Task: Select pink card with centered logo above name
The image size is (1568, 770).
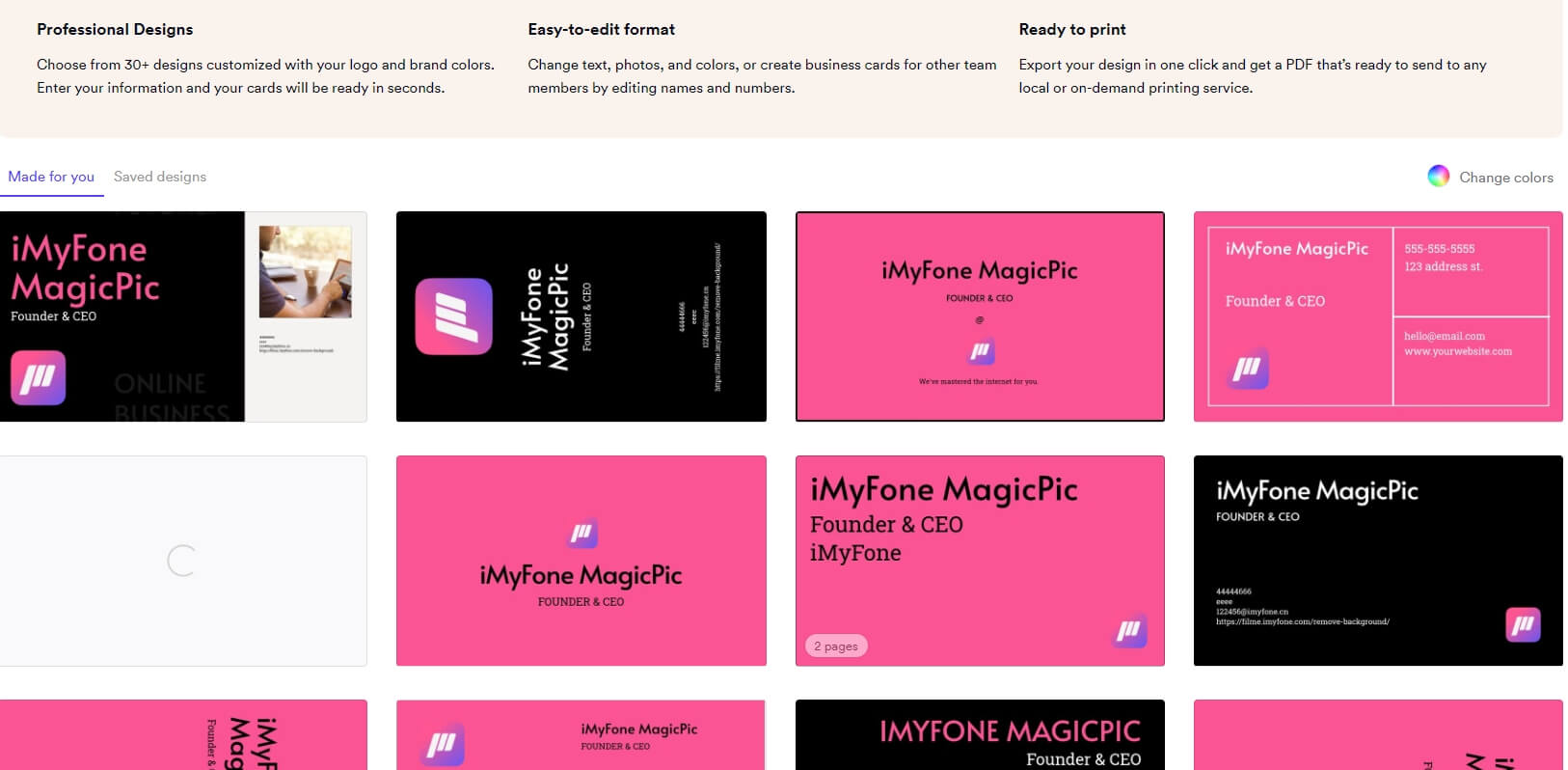Action: [x=581, y=561]
